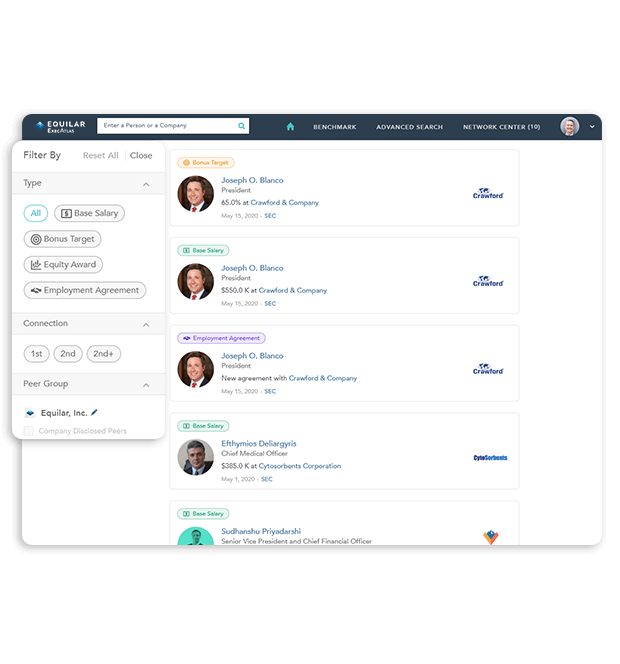Open Joseph O. Blanco from New agreement card
The image size is (620, 664).
coord(252,356)
